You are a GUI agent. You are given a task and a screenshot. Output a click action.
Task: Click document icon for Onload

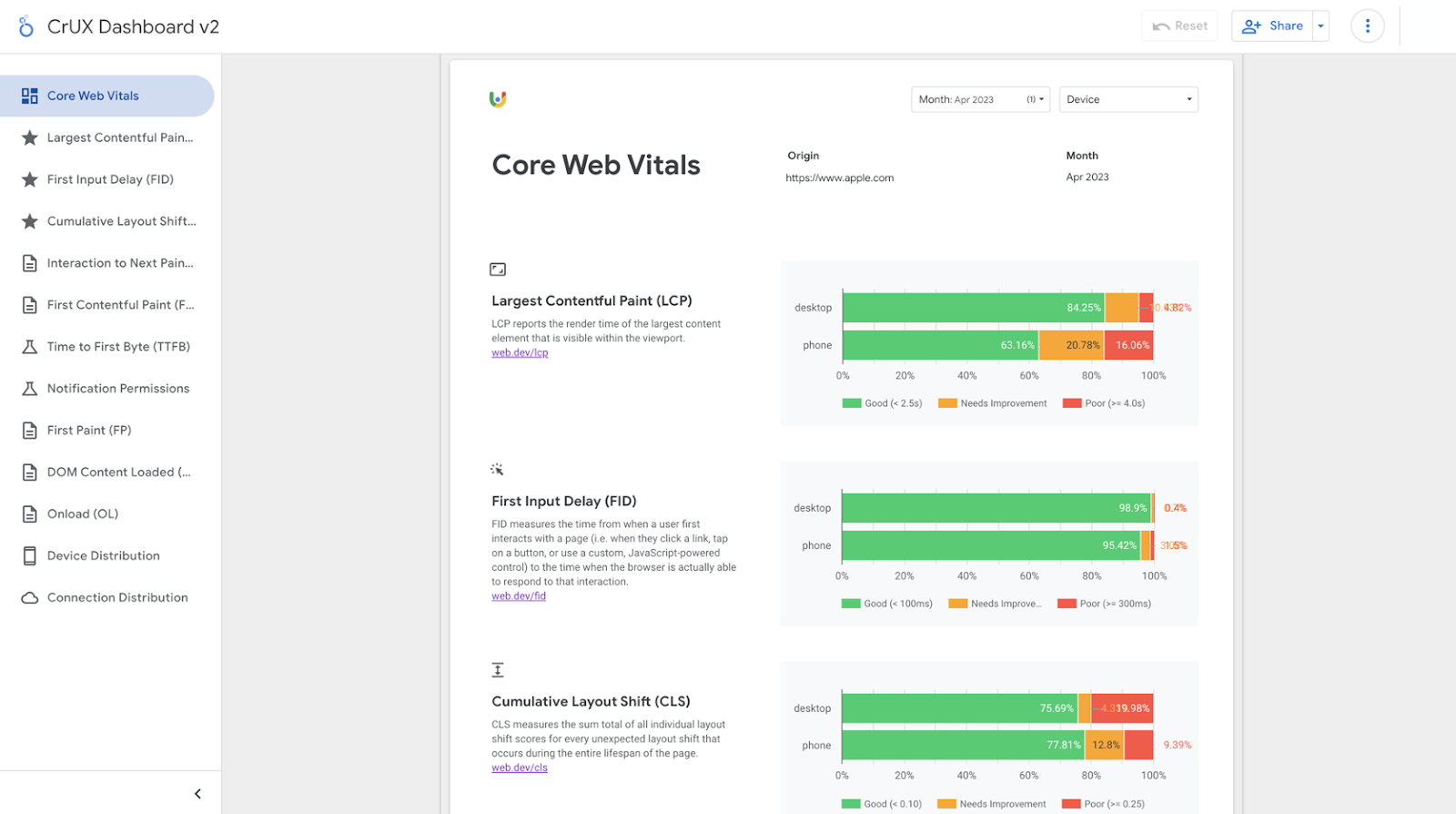tap(30, 514)
